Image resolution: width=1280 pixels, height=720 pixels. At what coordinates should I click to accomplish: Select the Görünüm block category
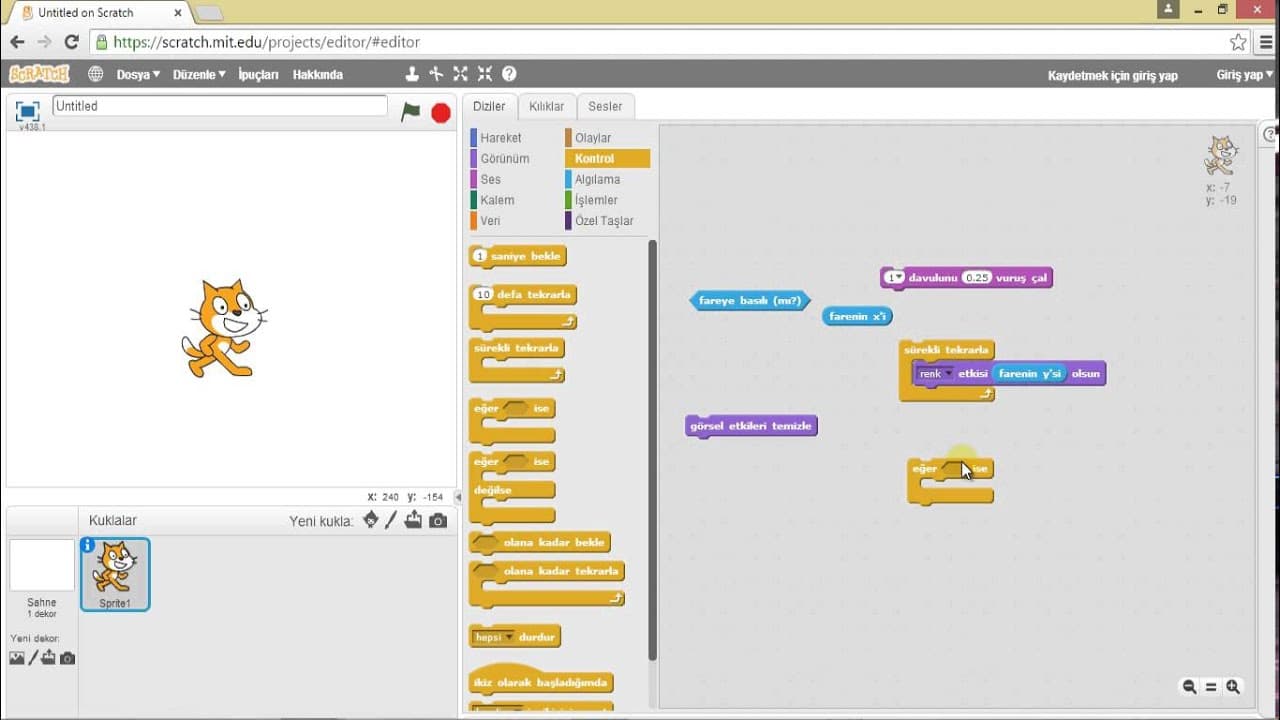[504, 159]
